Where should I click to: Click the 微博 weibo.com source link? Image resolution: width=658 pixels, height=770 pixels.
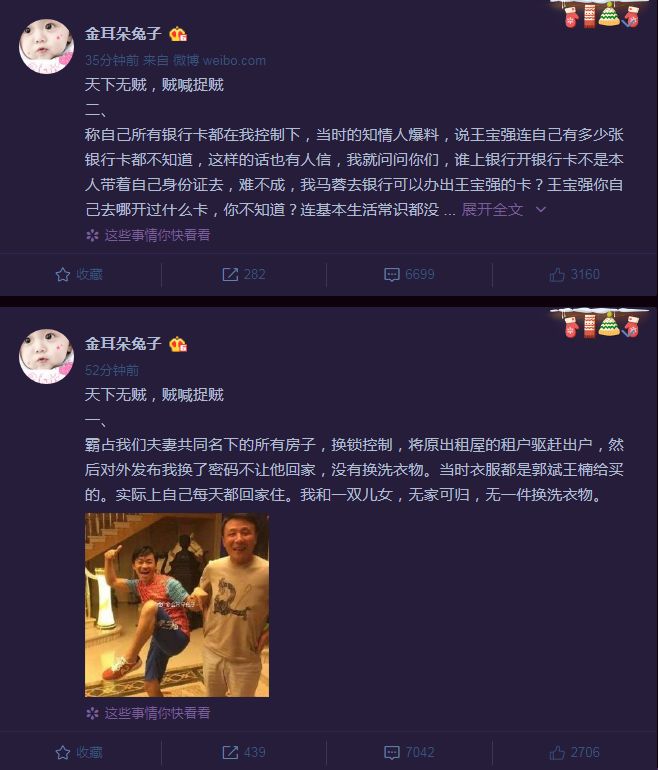coord(219,60)
